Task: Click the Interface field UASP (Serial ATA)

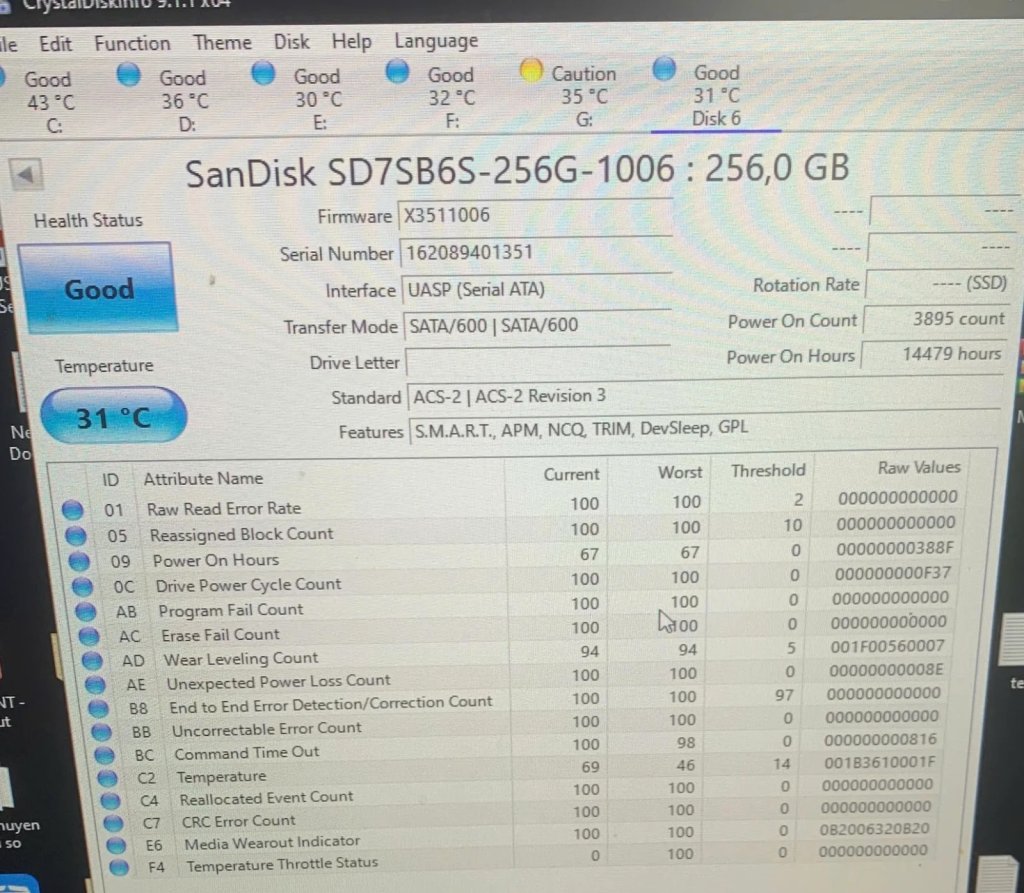Action: pyautogui.click(x=536, y=289)
